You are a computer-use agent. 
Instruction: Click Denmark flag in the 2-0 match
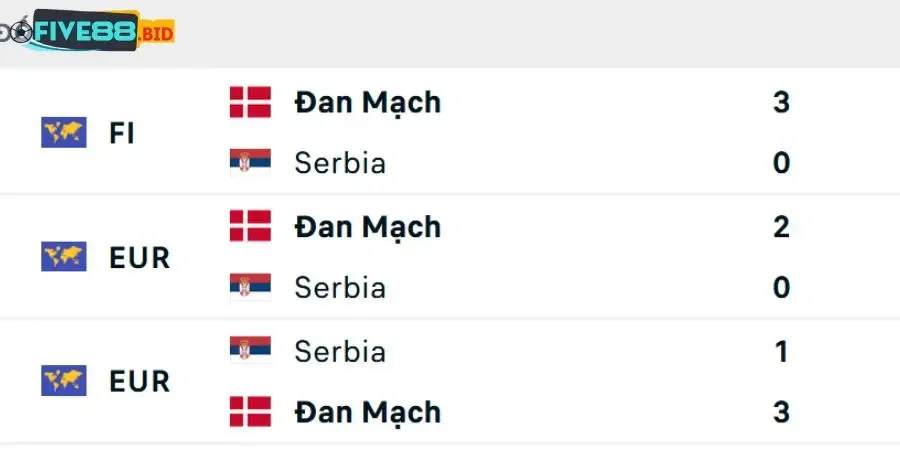coord(250,226)
